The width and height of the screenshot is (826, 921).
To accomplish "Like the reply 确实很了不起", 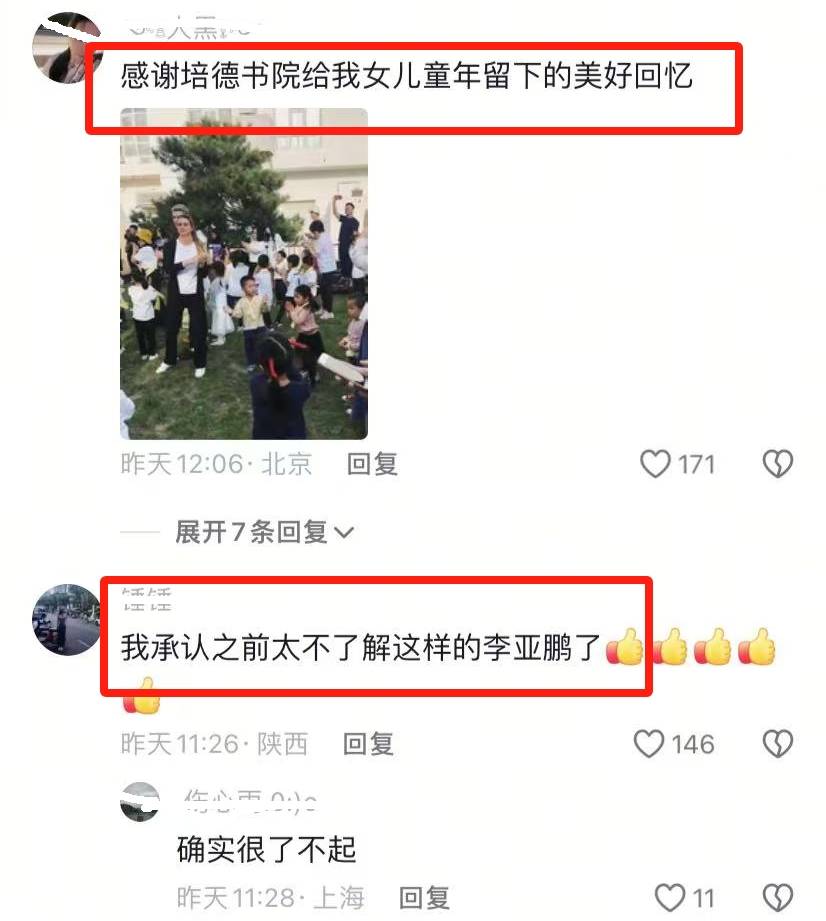I will pyautogui.click(x=670, y=898).
